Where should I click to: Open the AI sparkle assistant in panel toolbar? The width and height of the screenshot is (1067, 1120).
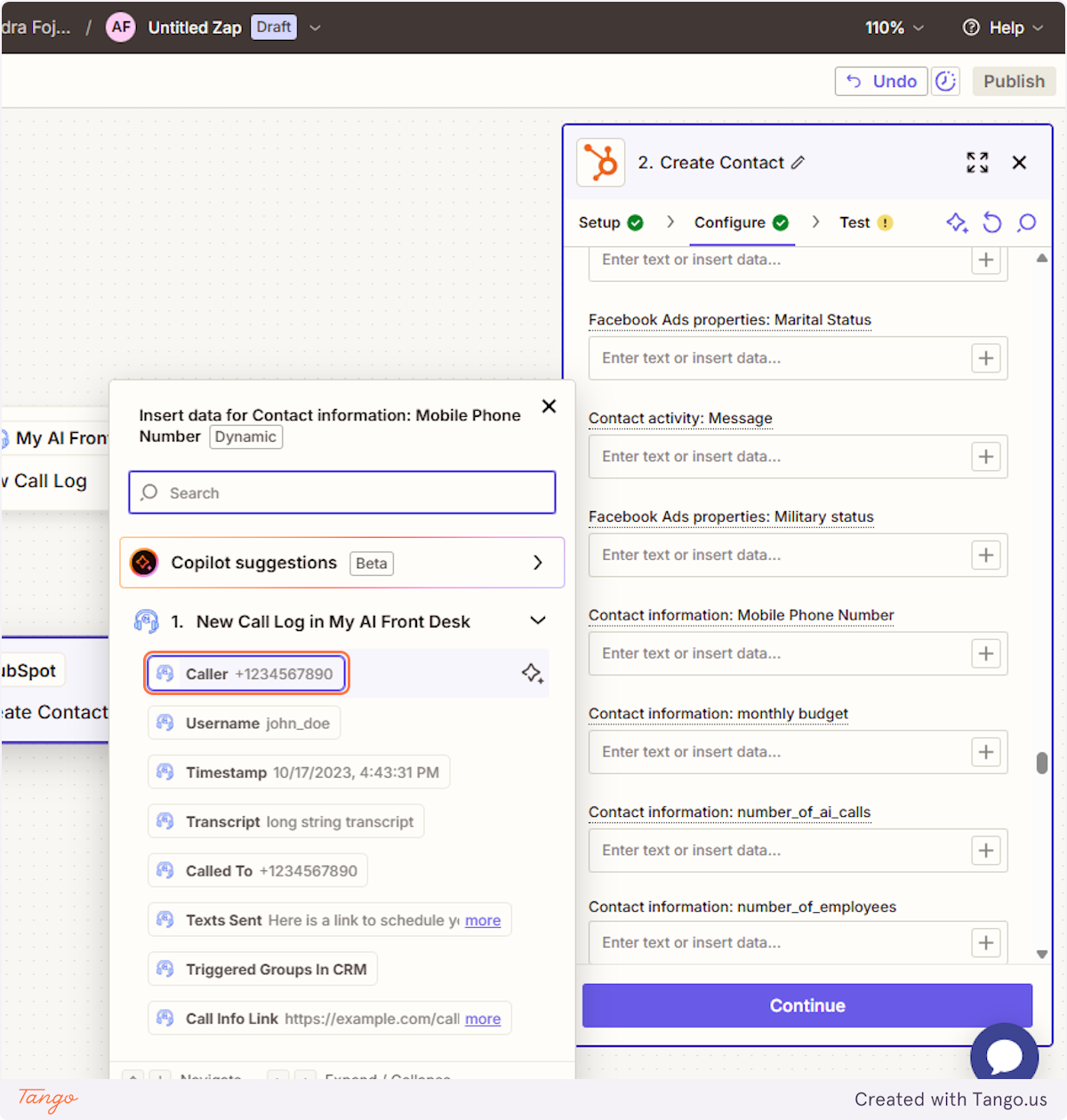tap(957, 222)
